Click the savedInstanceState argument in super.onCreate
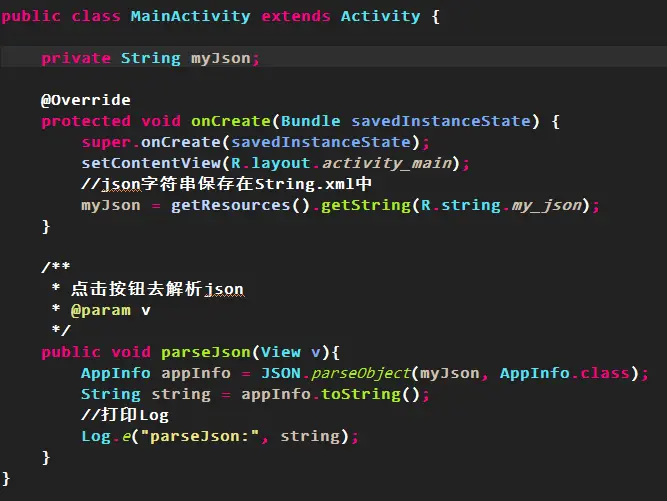Image resolution: width=667 pixels, height=501 pixels. [320, 142]
